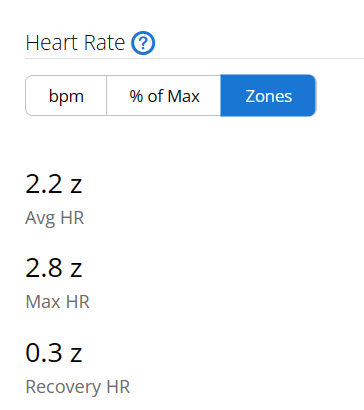
Task: Click the z unit beside 2.2
Action: coord(76,187)
